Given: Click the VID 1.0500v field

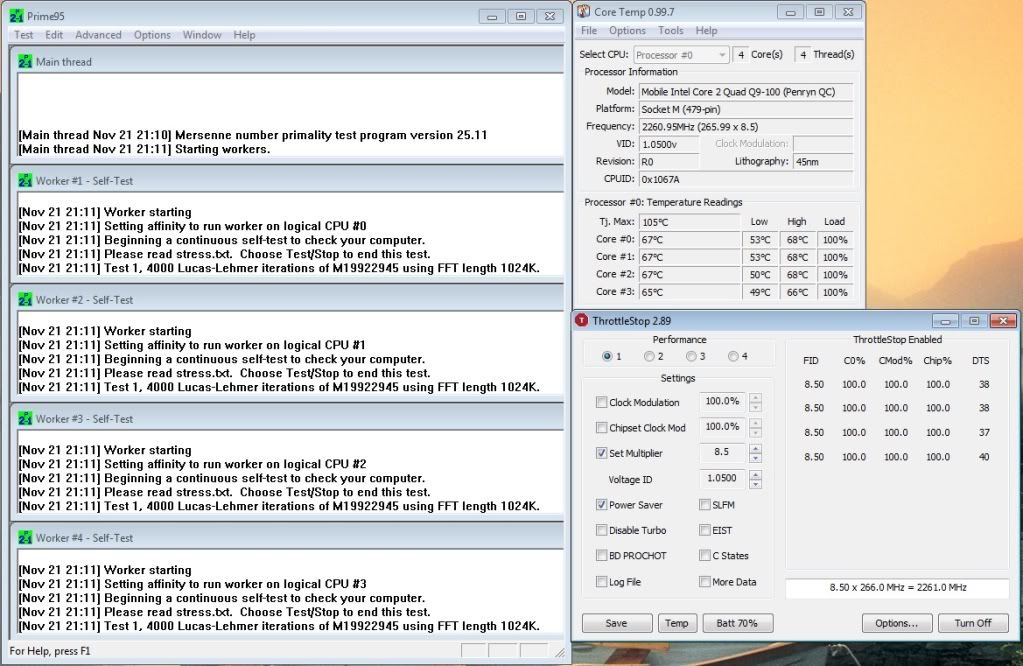Looking at the screenshot, I should [x=669, y=144].
